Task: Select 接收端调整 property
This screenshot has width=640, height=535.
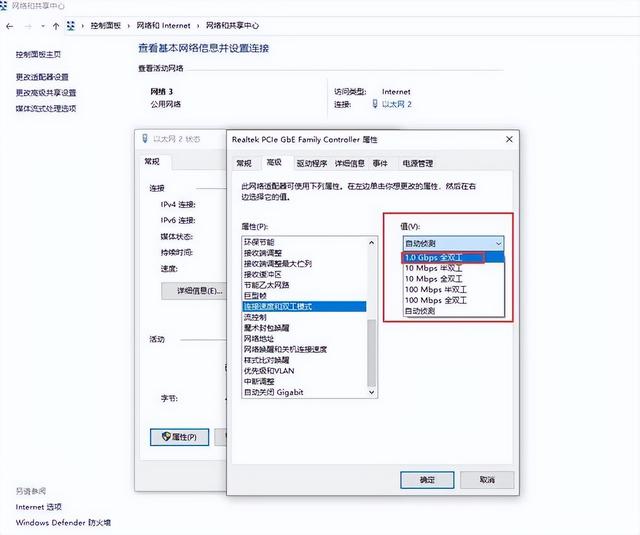Action: pyautogui.click(x=304, y=253)
